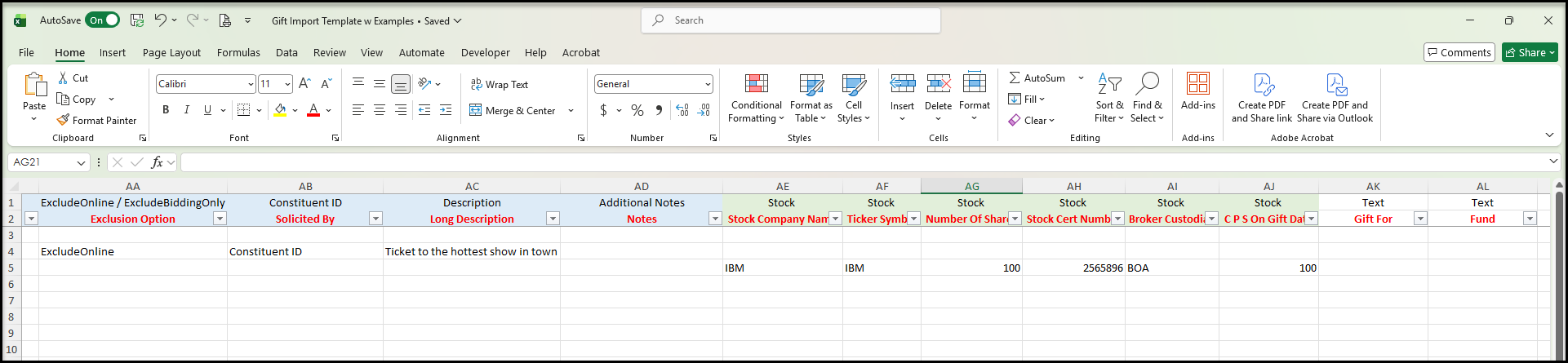Click the Comments button

tap(1459, 52)
